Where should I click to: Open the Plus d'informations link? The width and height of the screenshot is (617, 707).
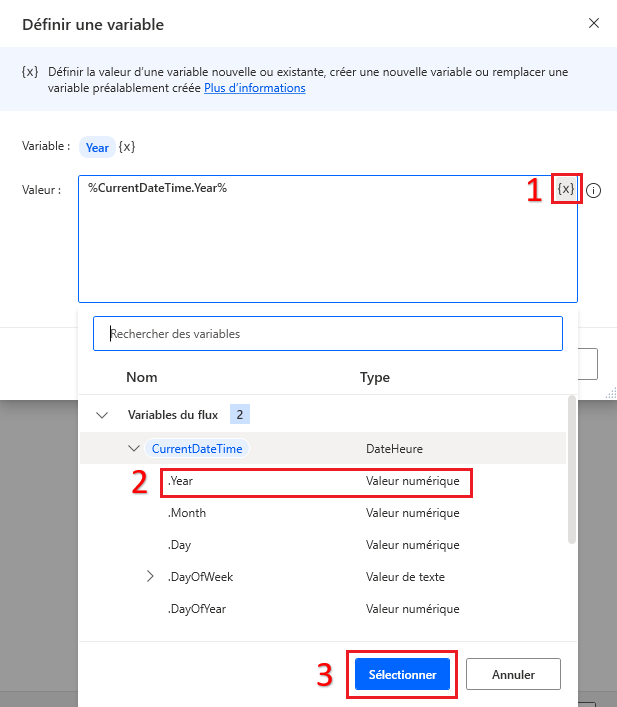coord(255,88)
